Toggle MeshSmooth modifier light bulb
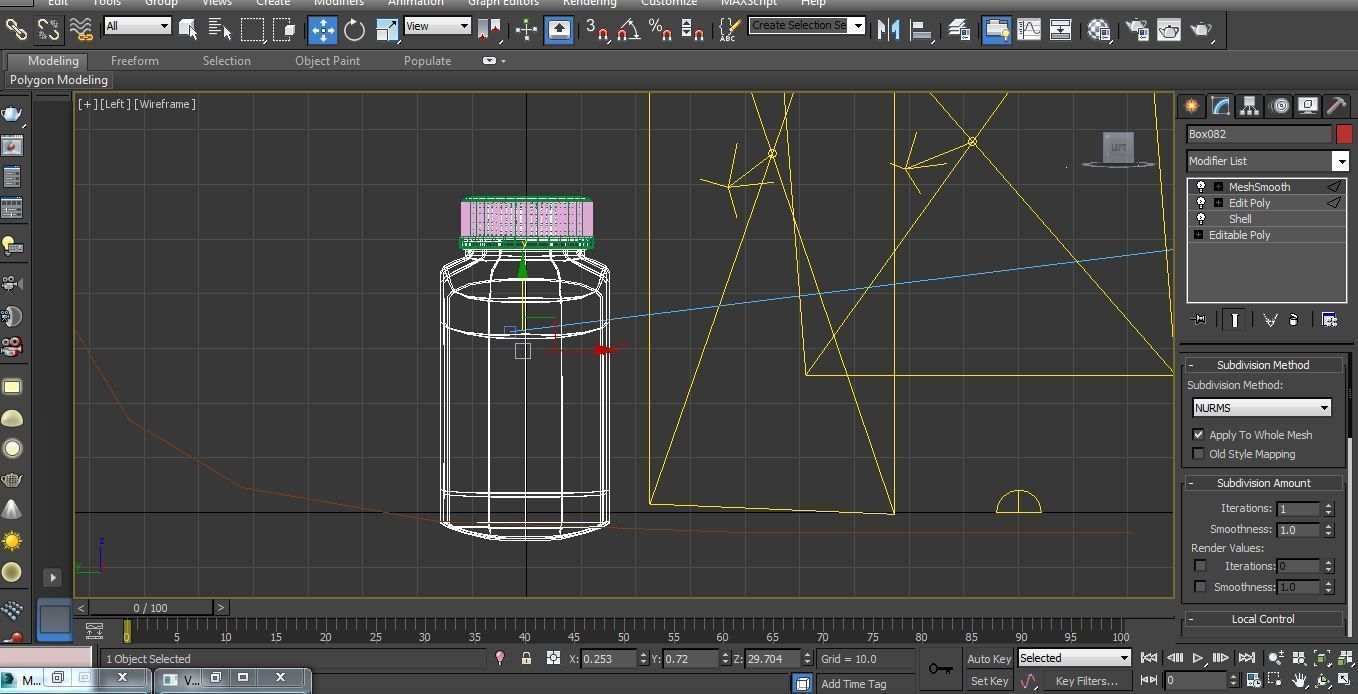This screenshot has height=694, width=1358. (x=1201, y=187)
